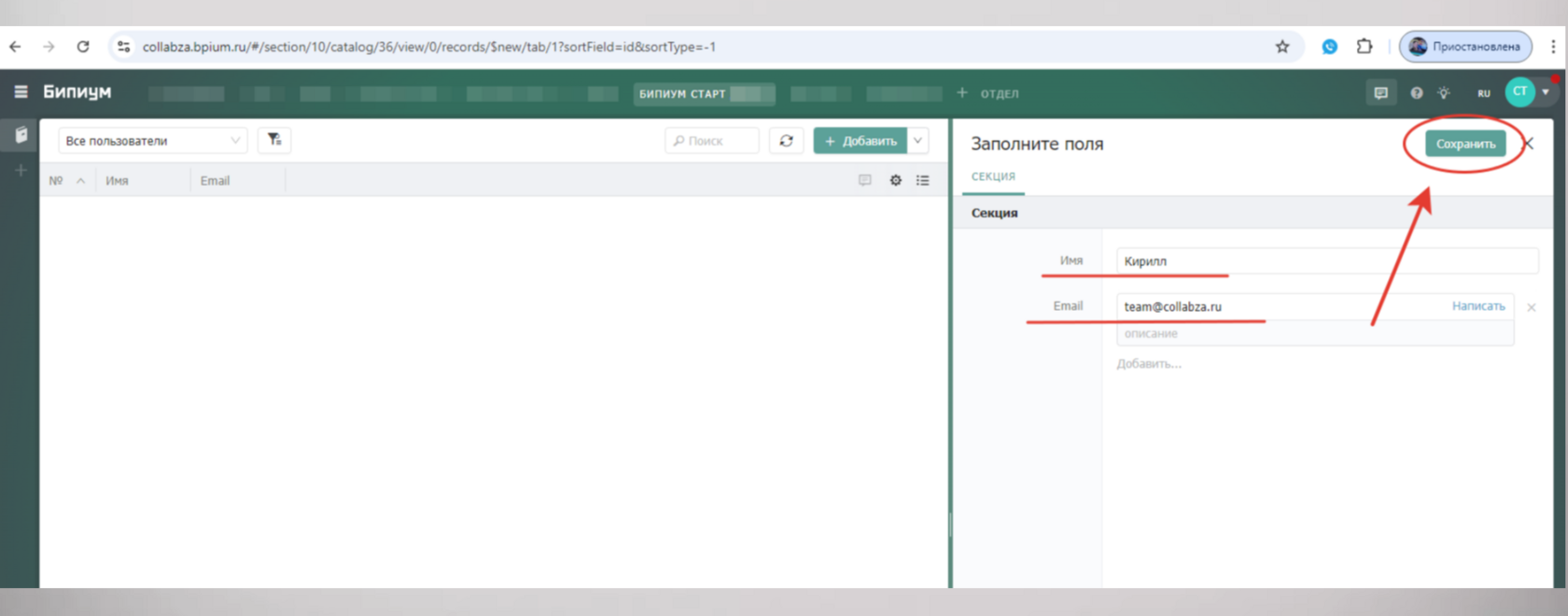Remove the team@collabza.ru email entry
The height and width of the screenshot is (616, 1568).
click(1531, 307)
